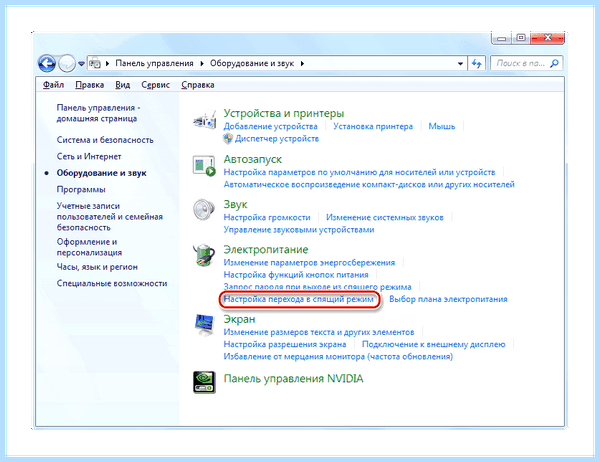Screen dimensions: 600x462
Task: Click the Экран monitor icon
Action: 204,325
